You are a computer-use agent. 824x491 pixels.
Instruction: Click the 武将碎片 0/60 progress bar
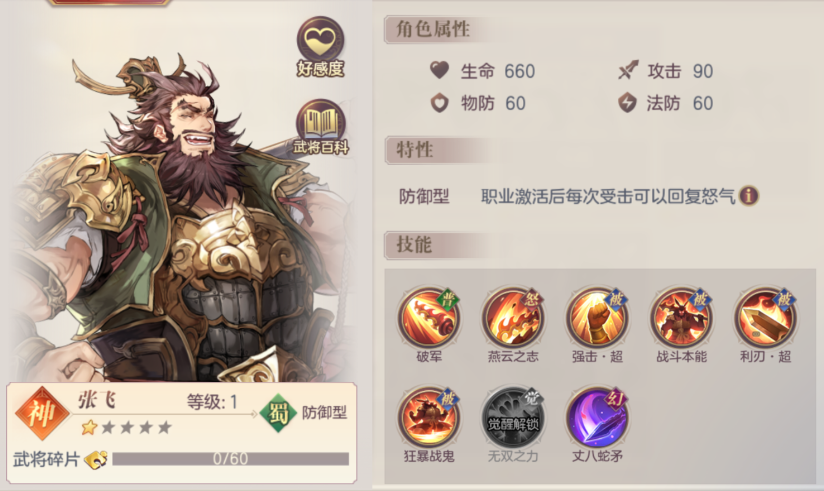[230, 459]
